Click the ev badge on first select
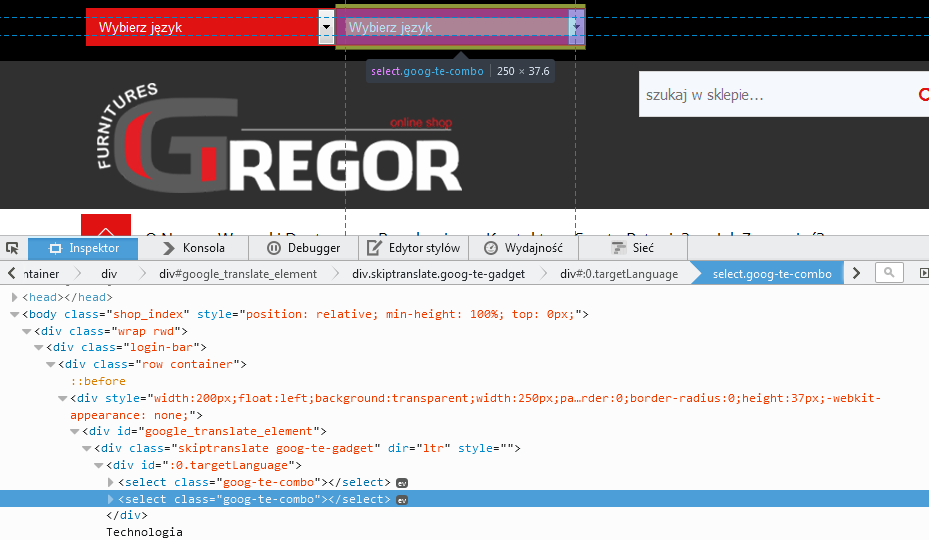Screen dimensions: 929x540 pos(402,483)
